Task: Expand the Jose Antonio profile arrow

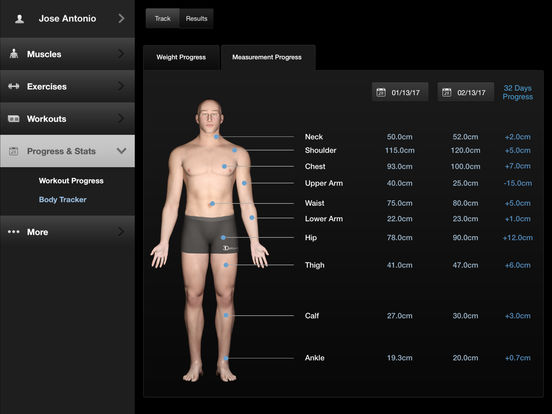Action: point(121,19)
